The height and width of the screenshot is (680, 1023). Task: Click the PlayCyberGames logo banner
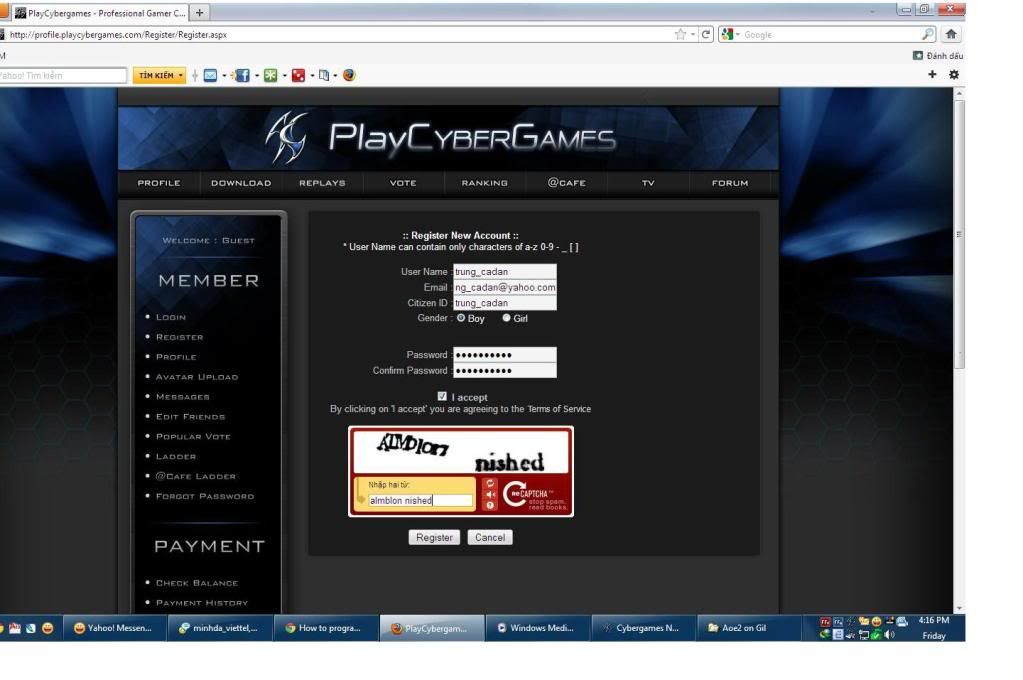point(448,138)
